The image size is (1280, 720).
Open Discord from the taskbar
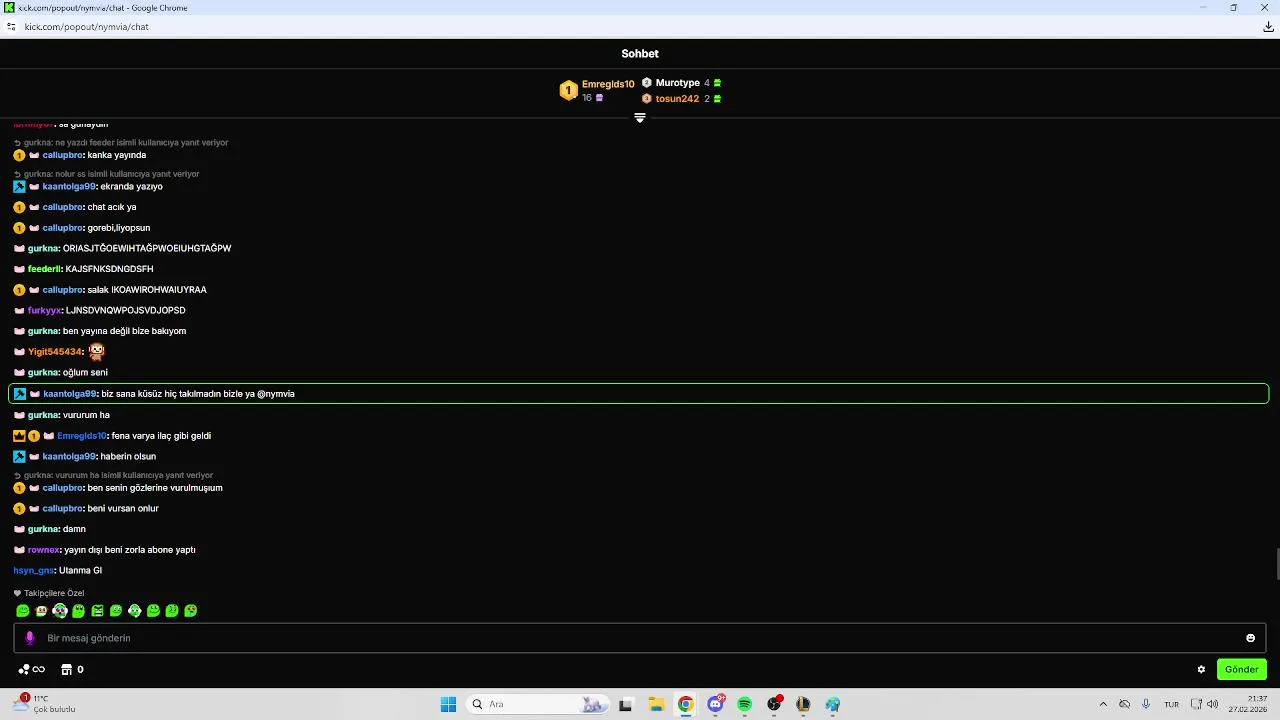tap(716, 704)
